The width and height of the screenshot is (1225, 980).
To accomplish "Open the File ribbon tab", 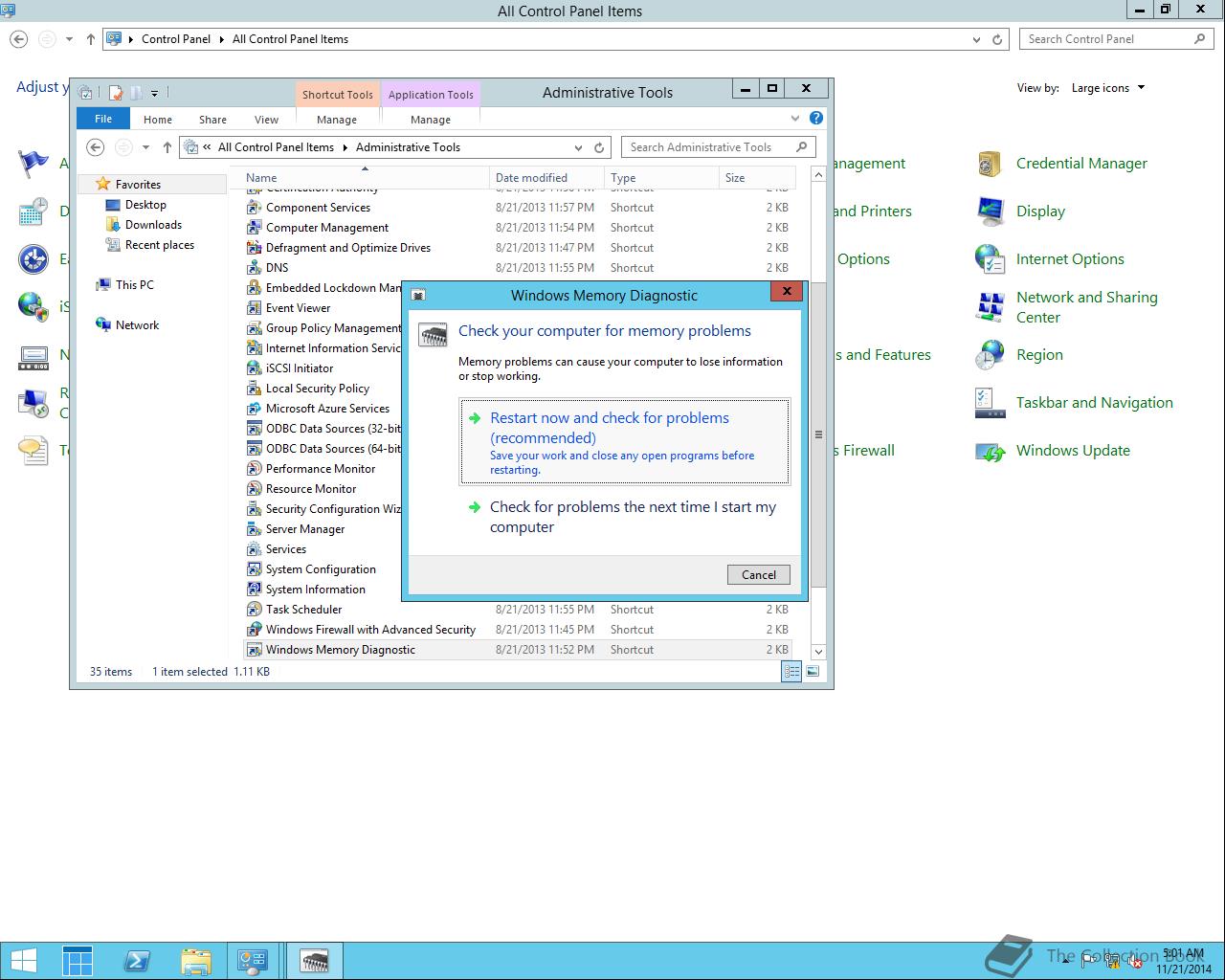I will pyautogui.click(x=103, y=119).
